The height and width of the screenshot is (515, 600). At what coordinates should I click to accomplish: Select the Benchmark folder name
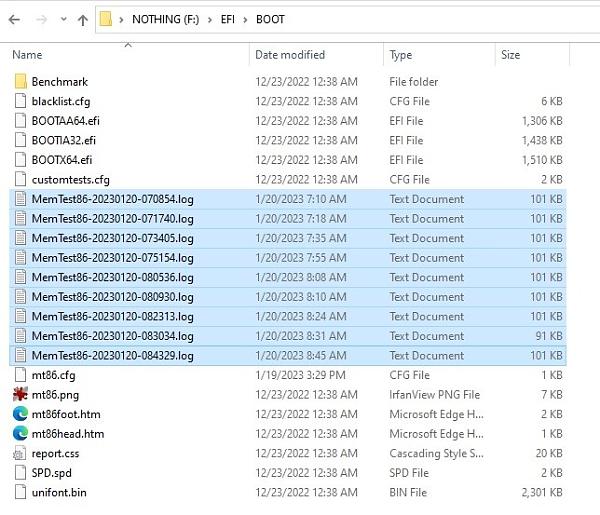[60, 81]
